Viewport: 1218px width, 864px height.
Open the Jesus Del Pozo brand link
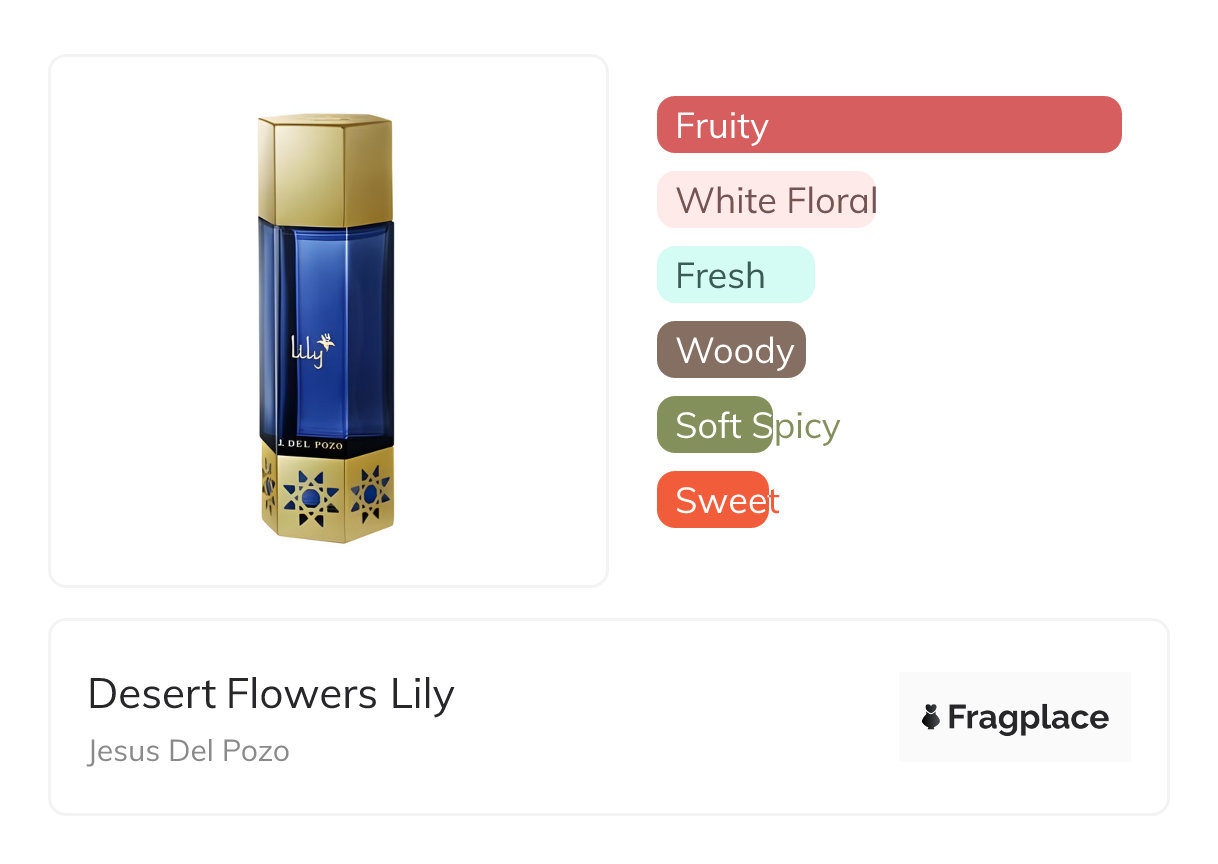pyautogui.click(x=188, y=751)
